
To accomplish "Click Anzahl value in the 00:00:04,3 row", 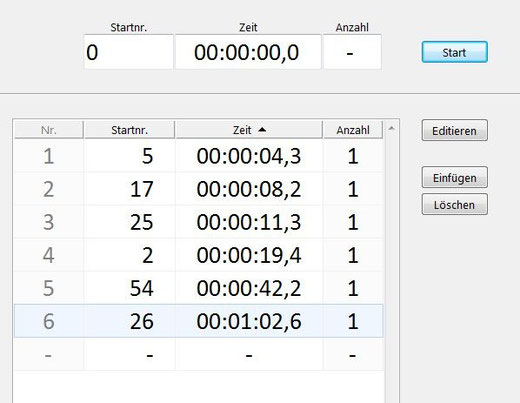I will 353,156.
